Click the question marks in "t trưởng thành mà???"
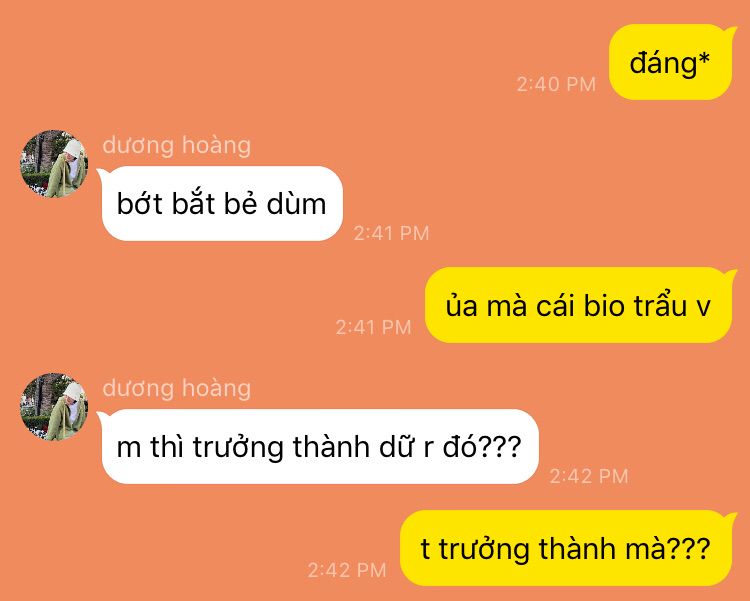This screenshot has height=601, width=750. (688, 549)
